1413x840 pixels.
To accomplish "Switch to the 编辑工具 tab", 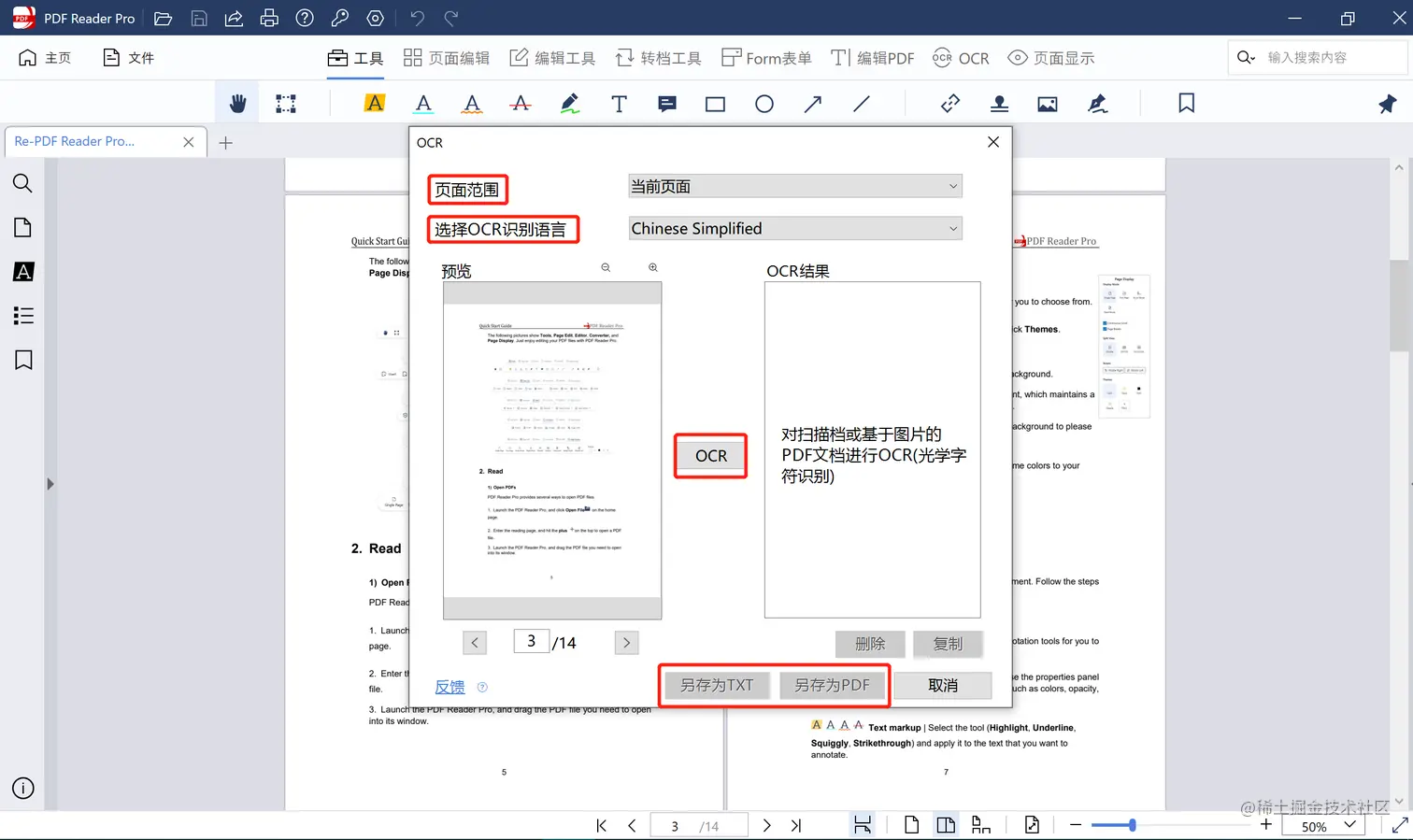I will [552, 58].
